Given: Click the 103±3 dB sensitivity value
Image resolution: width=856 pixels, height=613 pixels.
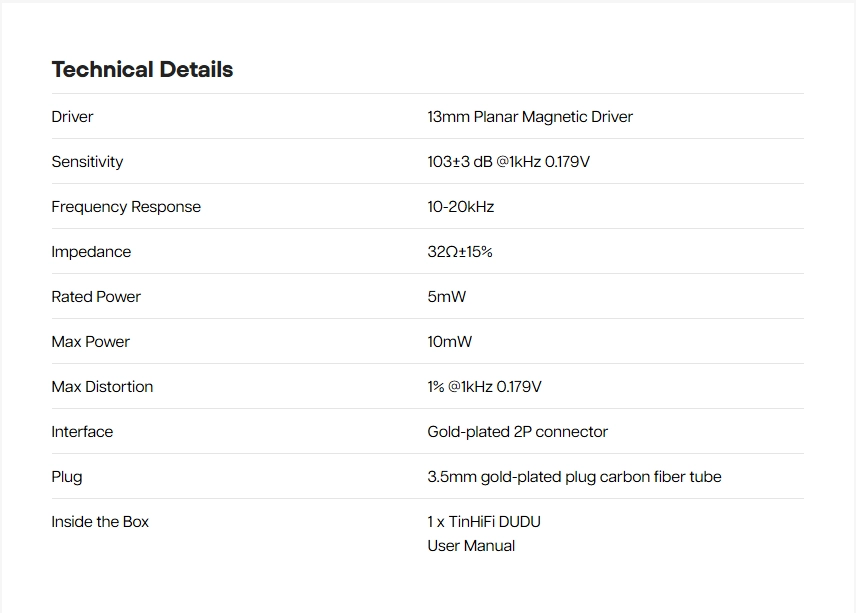Looking at the screenshot, I should pyautogui.click(x=508, y=162).
